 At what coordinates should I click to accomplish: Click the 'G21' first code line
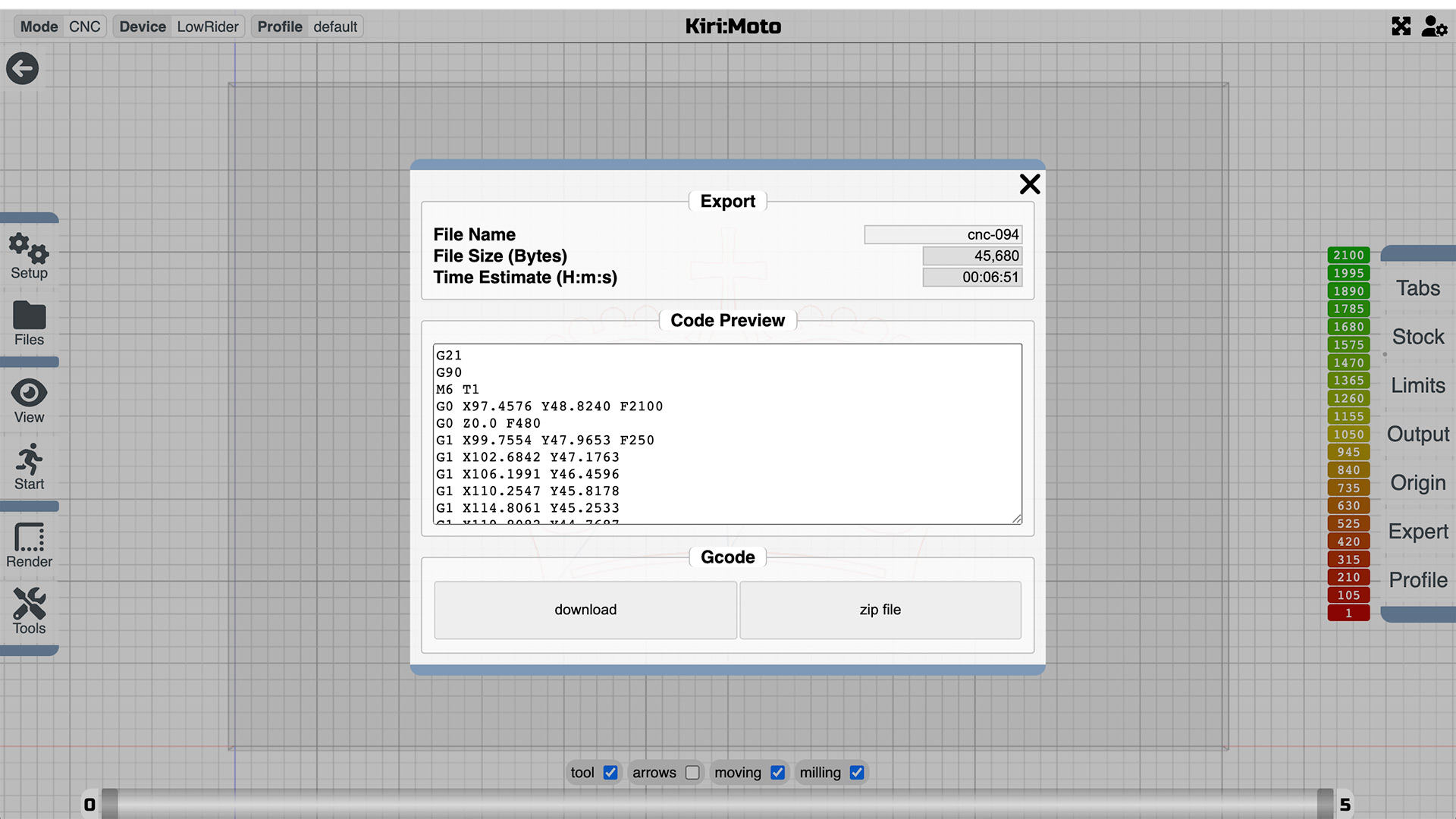449,356
